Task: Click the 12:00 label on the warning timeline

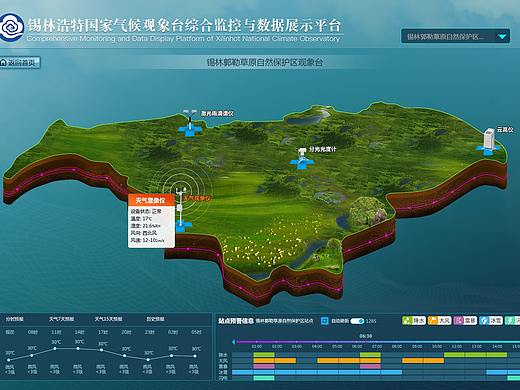Action: pos(457,347)
